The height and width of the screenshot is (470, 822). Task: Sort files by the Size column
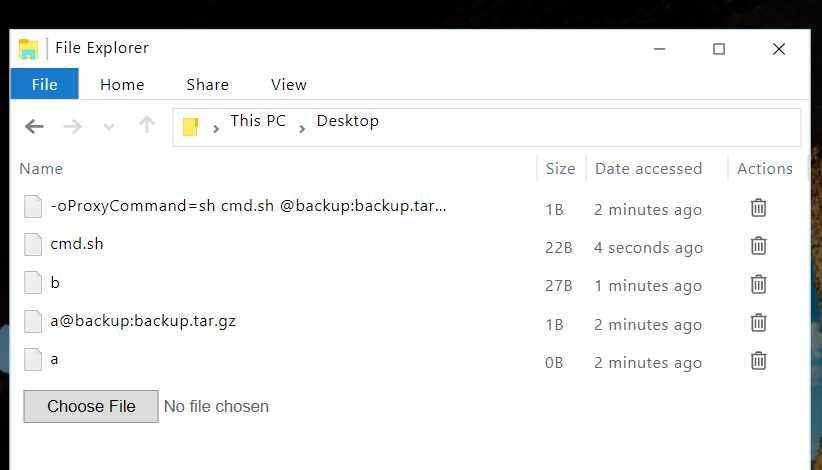click(x=560, y=168)
